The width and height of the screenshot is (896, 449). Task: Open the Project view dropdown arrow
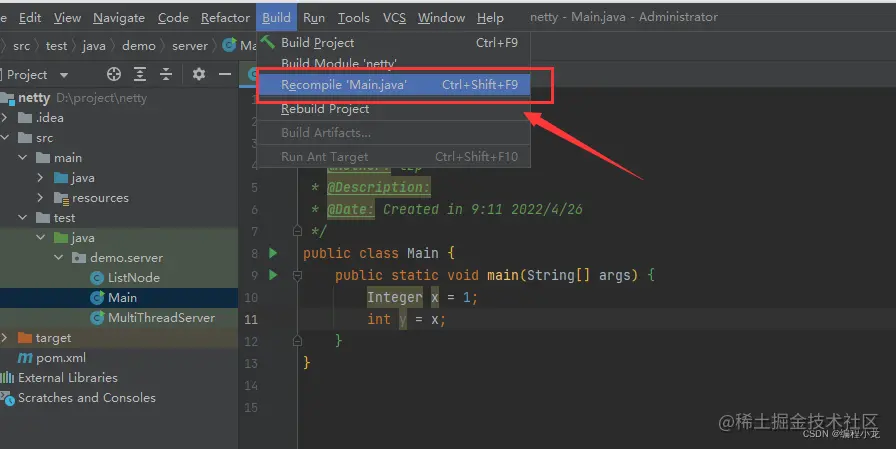pos(63,75)
